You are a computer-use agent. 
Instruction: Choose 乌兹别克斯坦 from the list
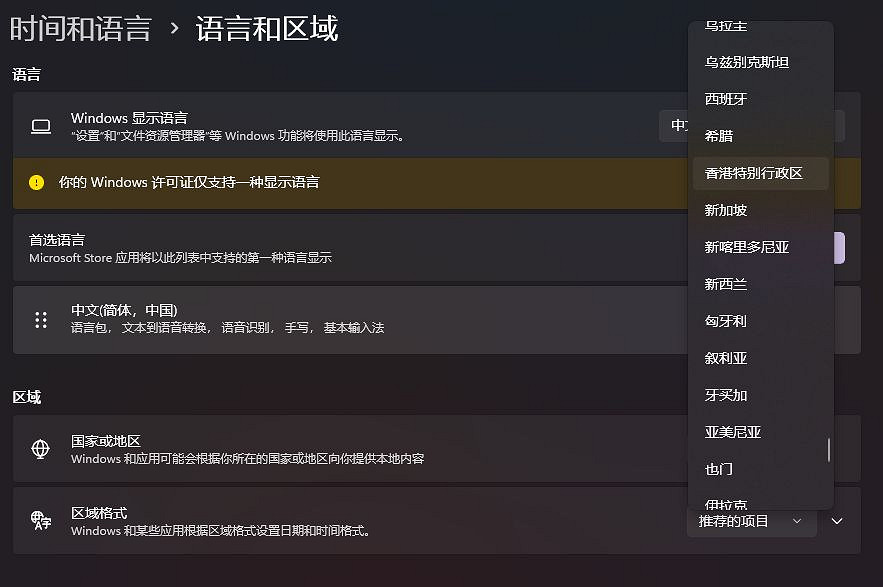click(x=747, y=62)
